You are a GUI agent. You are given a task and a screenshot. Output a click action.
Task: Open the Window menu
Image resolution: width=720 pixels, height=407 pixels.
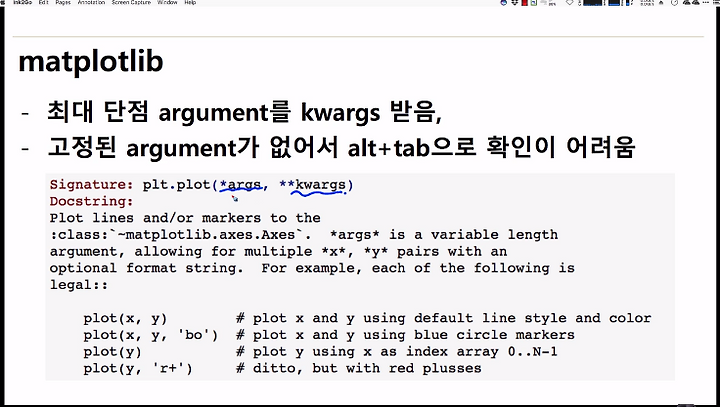point(167,2)
